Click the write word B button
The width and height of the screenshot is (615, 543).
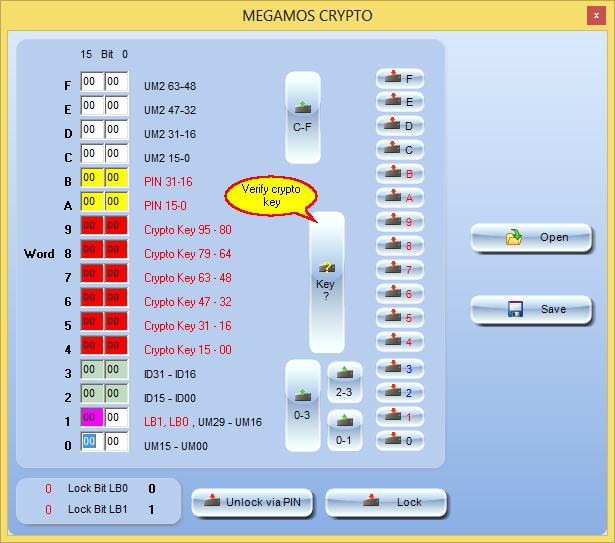click(400, 174)
